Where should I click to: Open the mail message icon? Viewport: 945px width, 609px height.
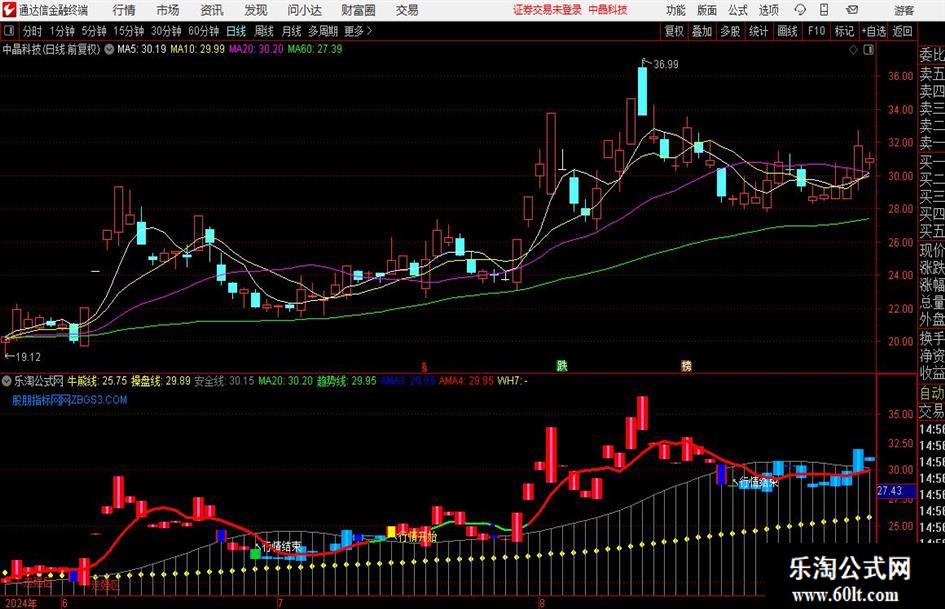pyautogui.click(x=852, y=10)
